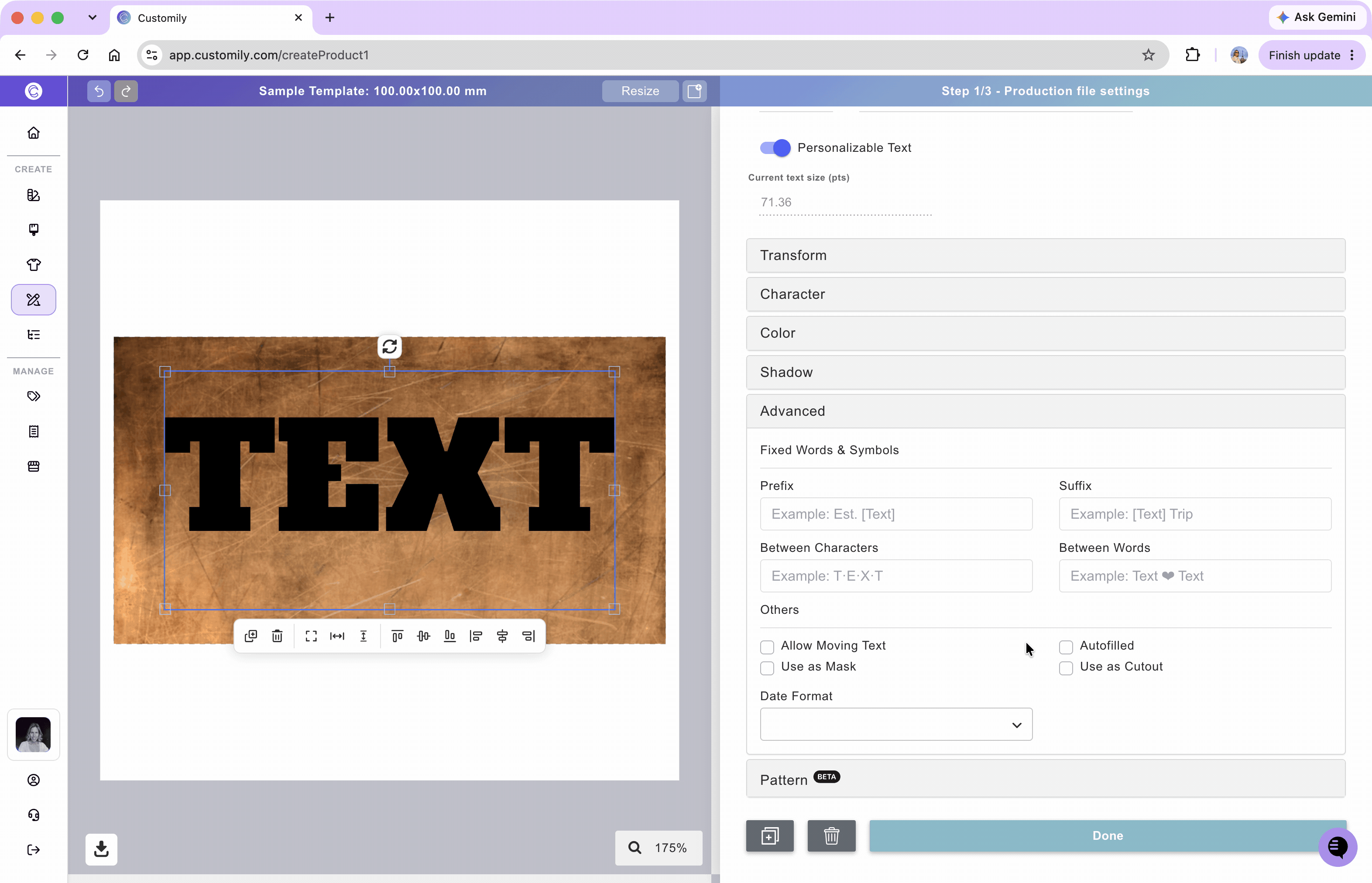
Task: Click the logout icon at sidebar bottom
Action: pos(33,850)
